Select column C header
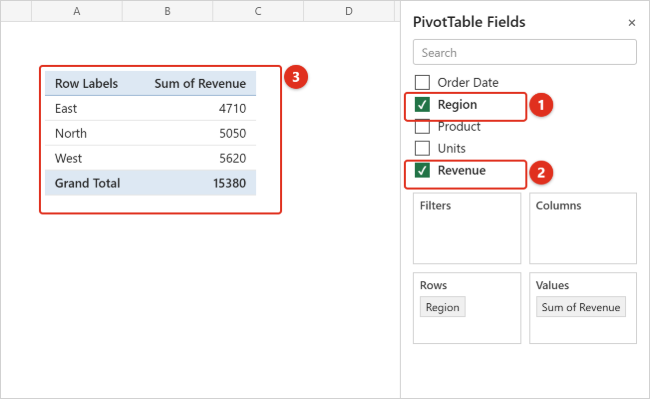Viewport: 650px width, 399px height. [258, 11]
